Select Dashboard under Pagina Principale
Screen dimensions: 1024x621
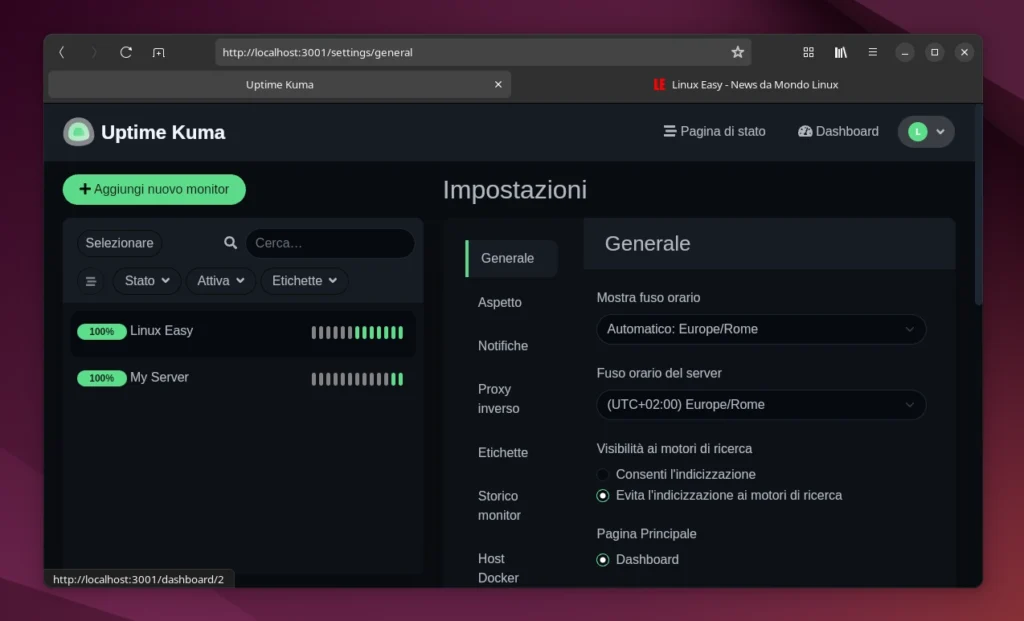603,560
